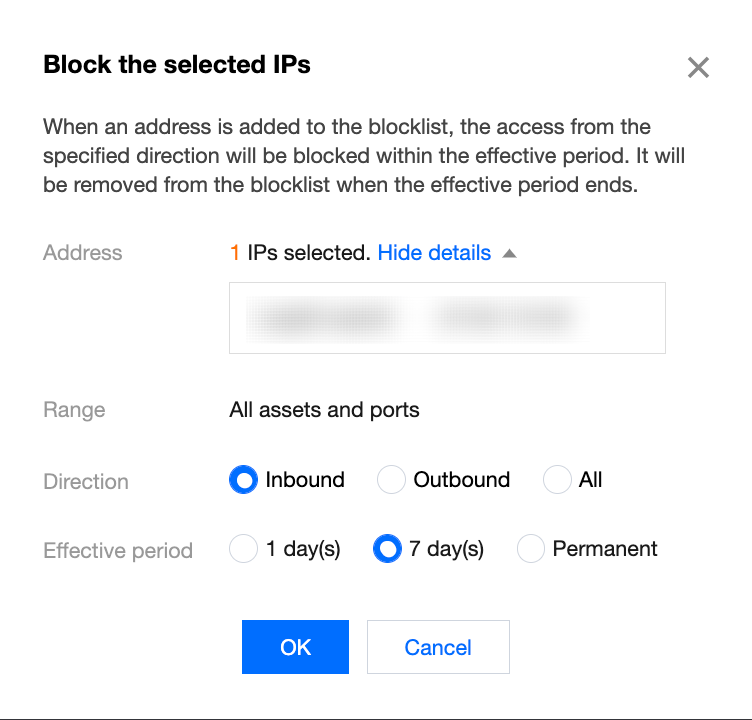Collapse the IP details triangle arrow
This screenshot has height=720, width=752.
[x=509, y=254]
